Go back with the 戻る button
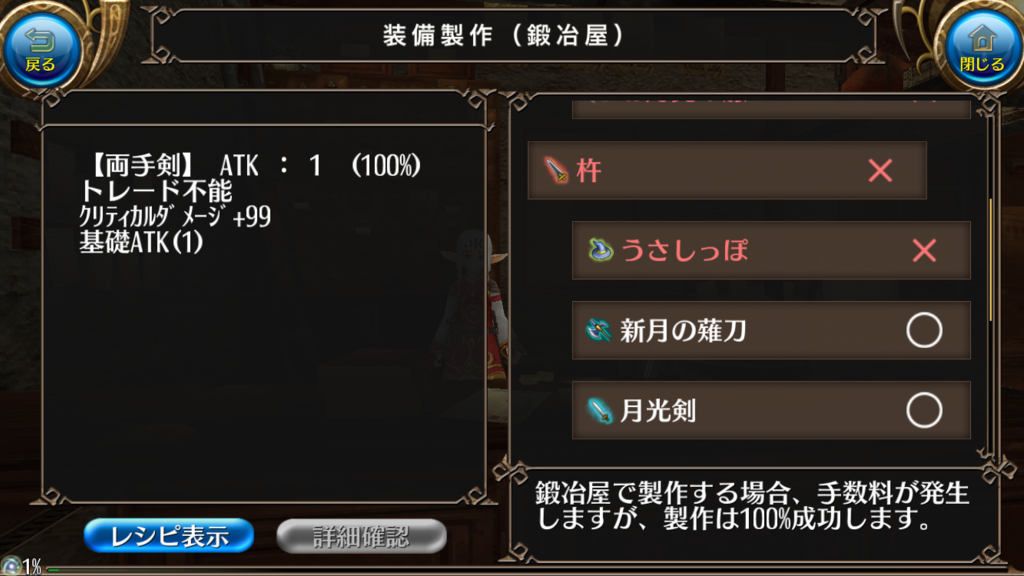This screenshot has width=1024, height=576. 41,51
